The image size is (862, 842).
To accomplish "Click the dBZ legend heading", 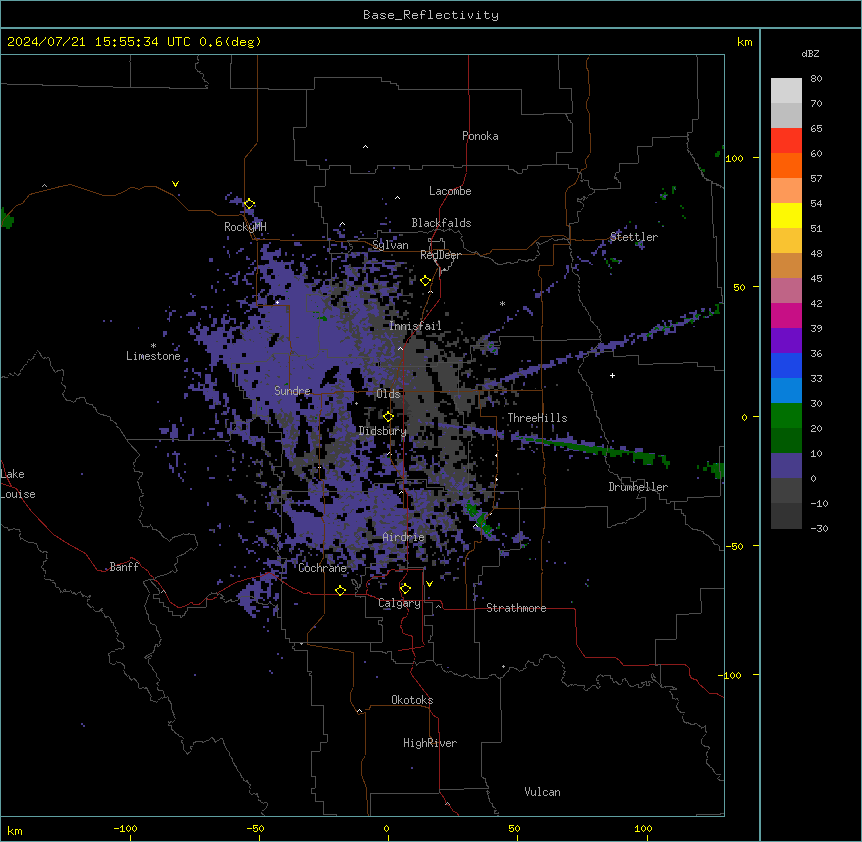I will point(810,53).
